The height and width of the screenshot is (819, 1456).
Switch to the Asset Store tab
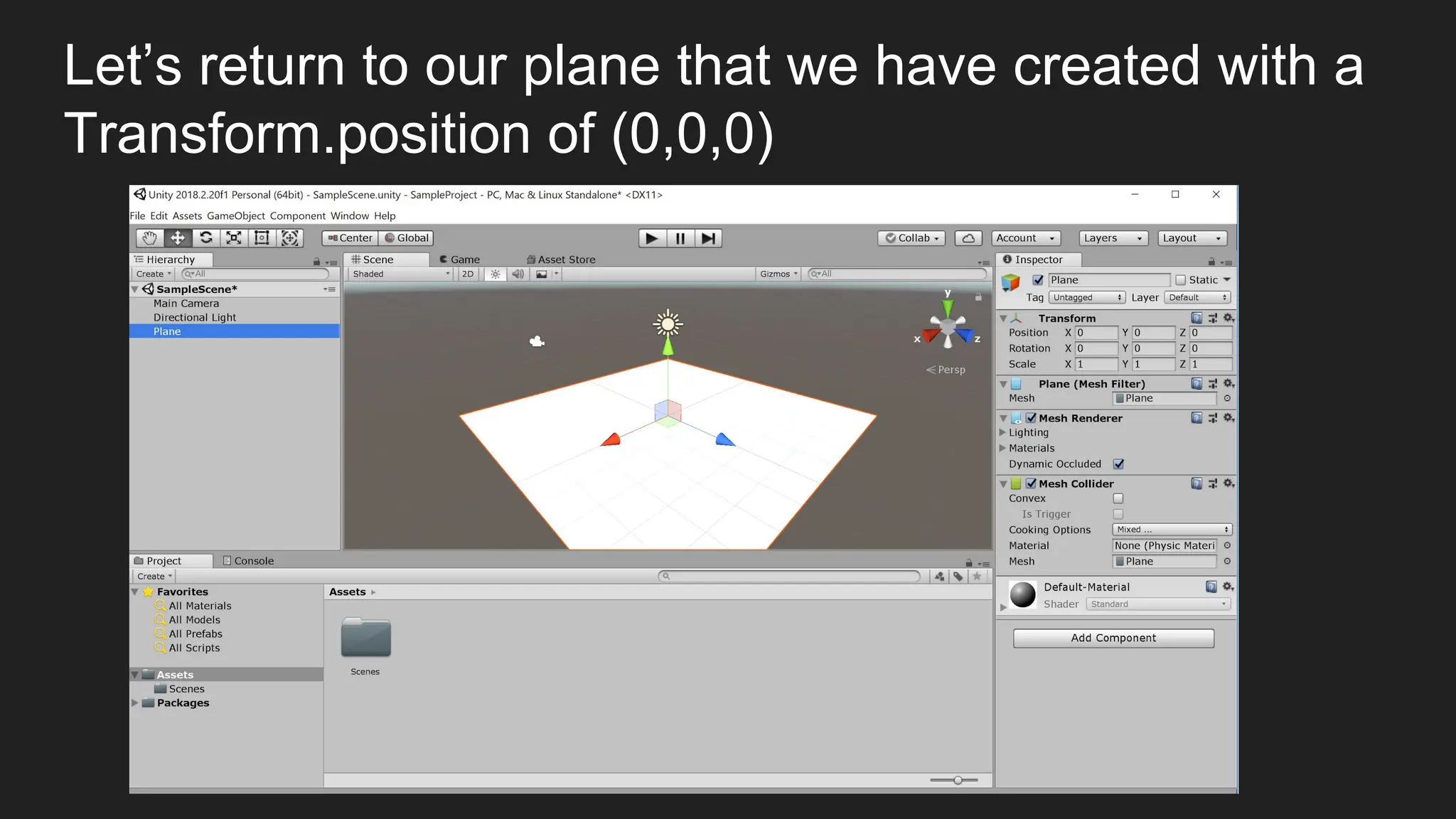[x=561, y=259]
